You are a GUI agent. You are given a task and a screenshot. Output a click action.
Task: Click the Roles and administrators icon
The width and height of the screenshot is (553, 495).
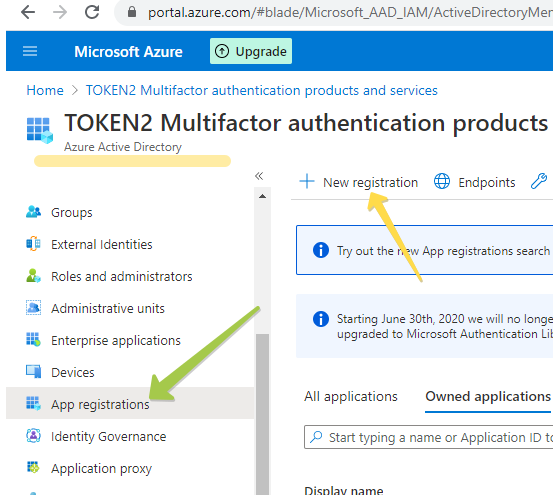(34, 276)
